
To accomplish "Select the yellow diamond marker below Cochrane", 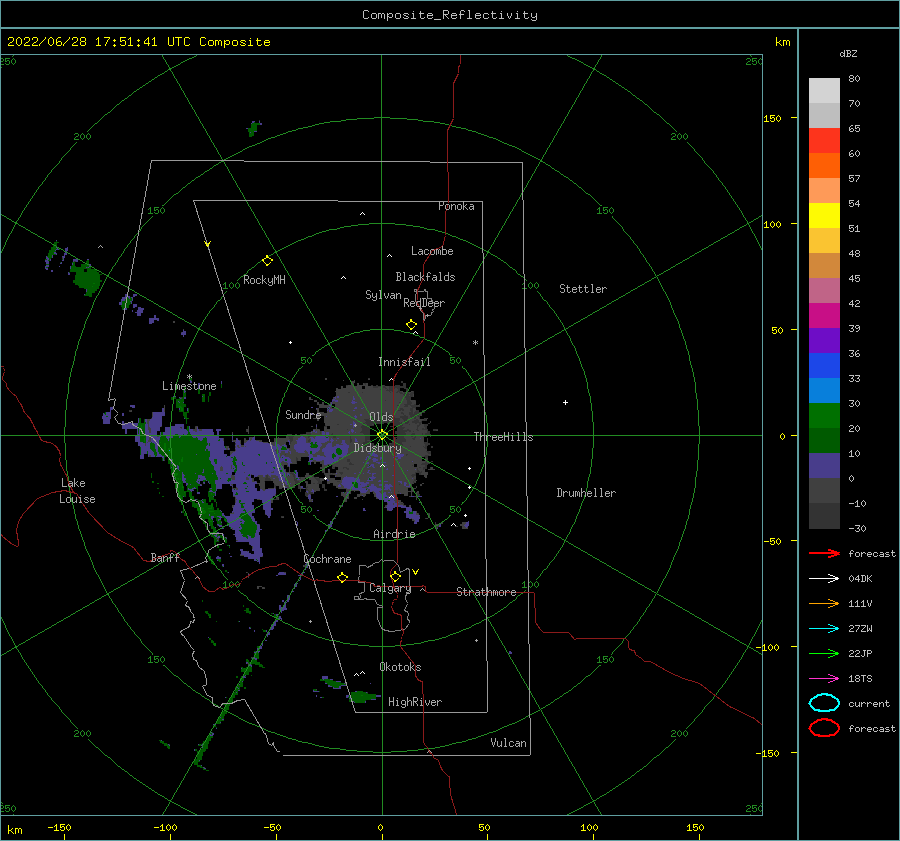I will pyautogui.click(x=342, y=577).
